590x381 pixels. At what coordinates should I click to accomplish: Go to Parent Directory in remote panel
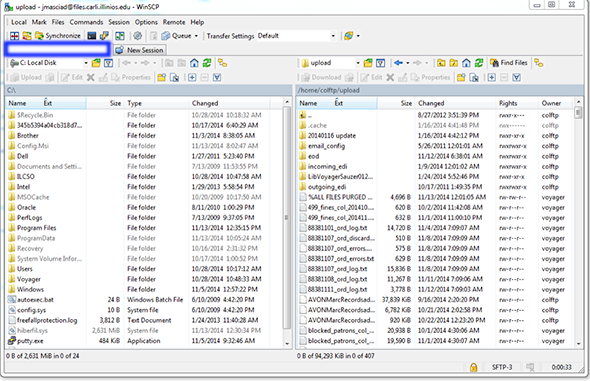point(441,63)
